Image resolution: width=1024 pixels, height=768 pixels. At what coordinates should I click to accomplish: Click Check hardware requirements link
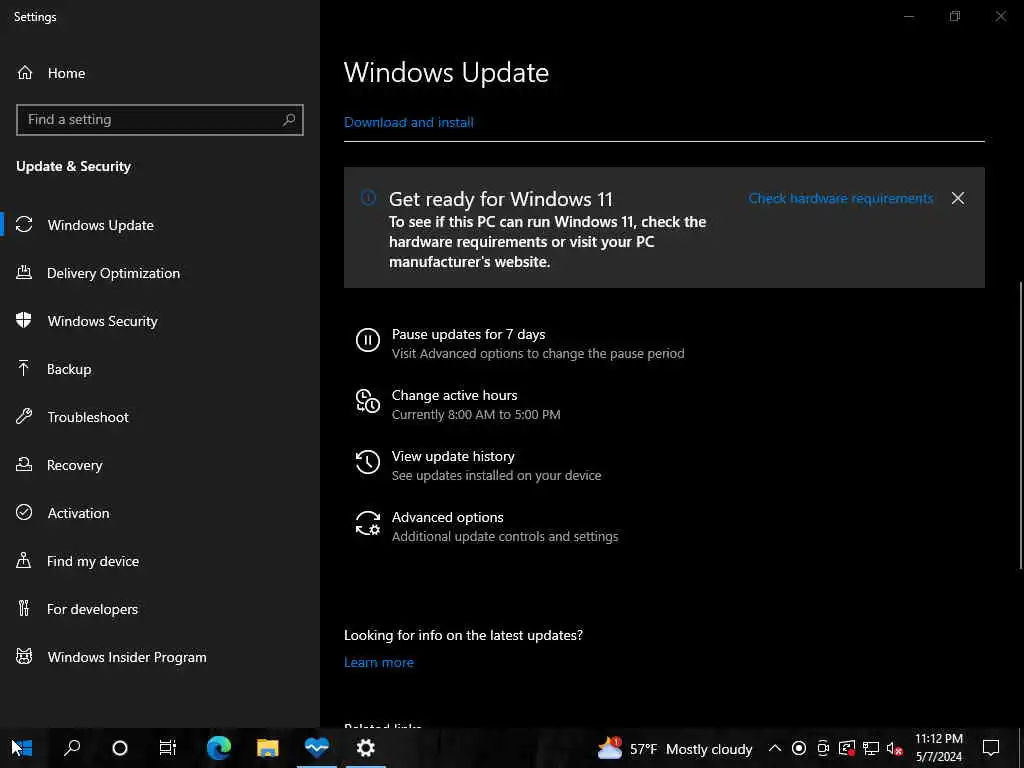click(840, 198)
